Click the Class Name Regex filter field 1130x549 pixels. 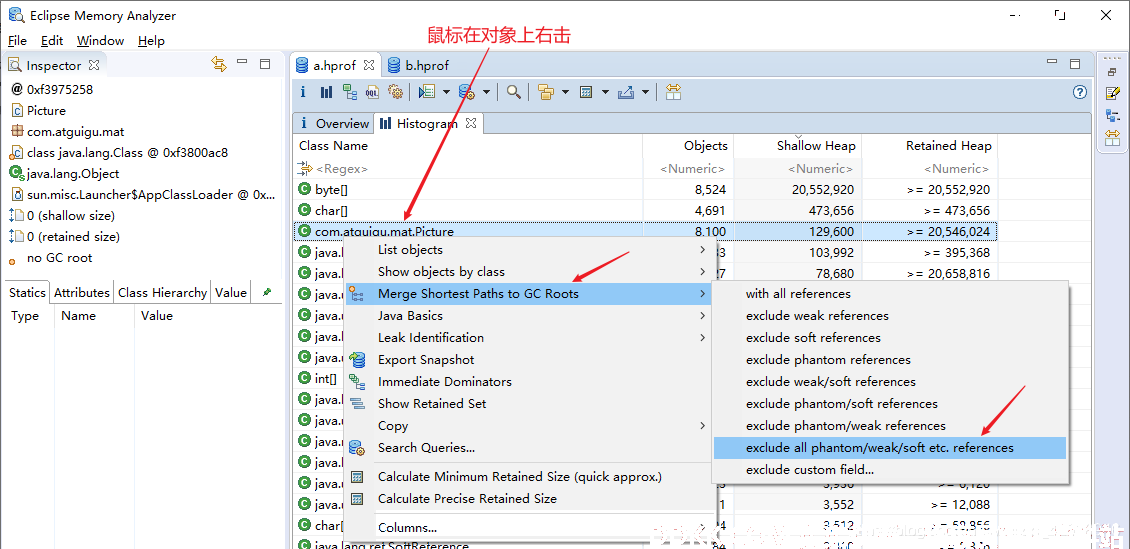[x=468, y=169]
